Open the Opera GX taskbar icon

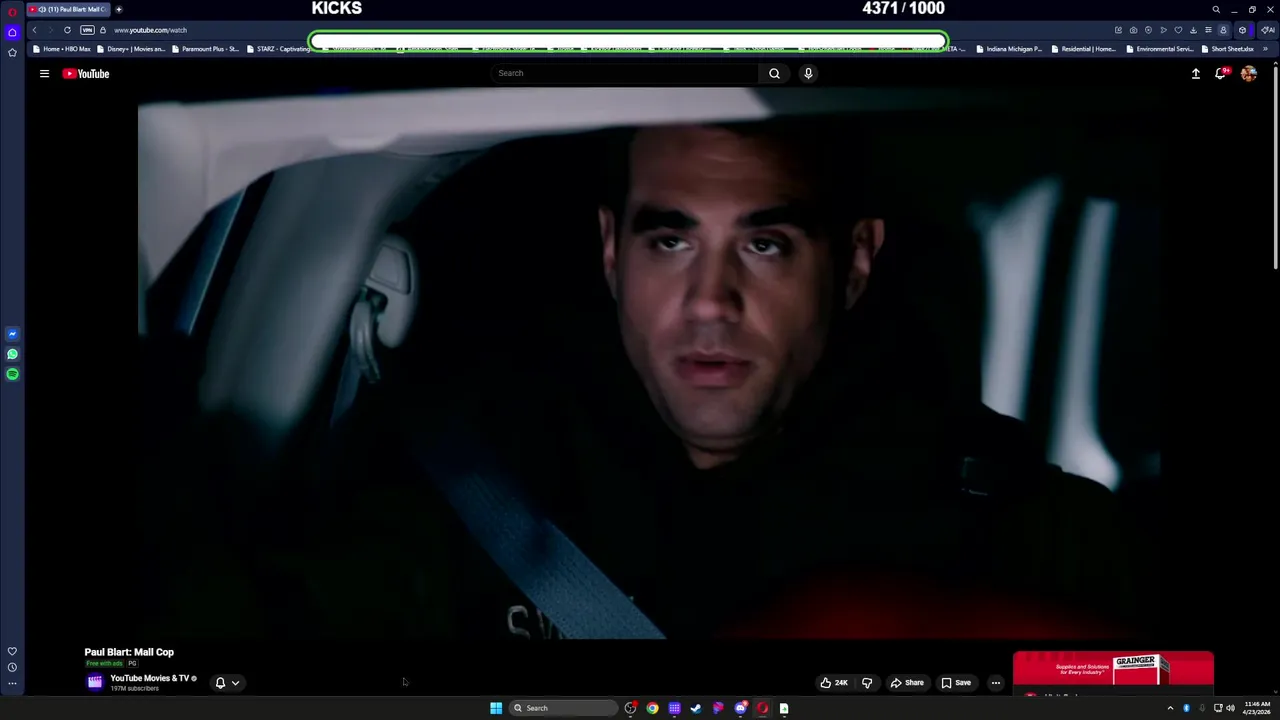pyautogui.click(x=762, y=708)
